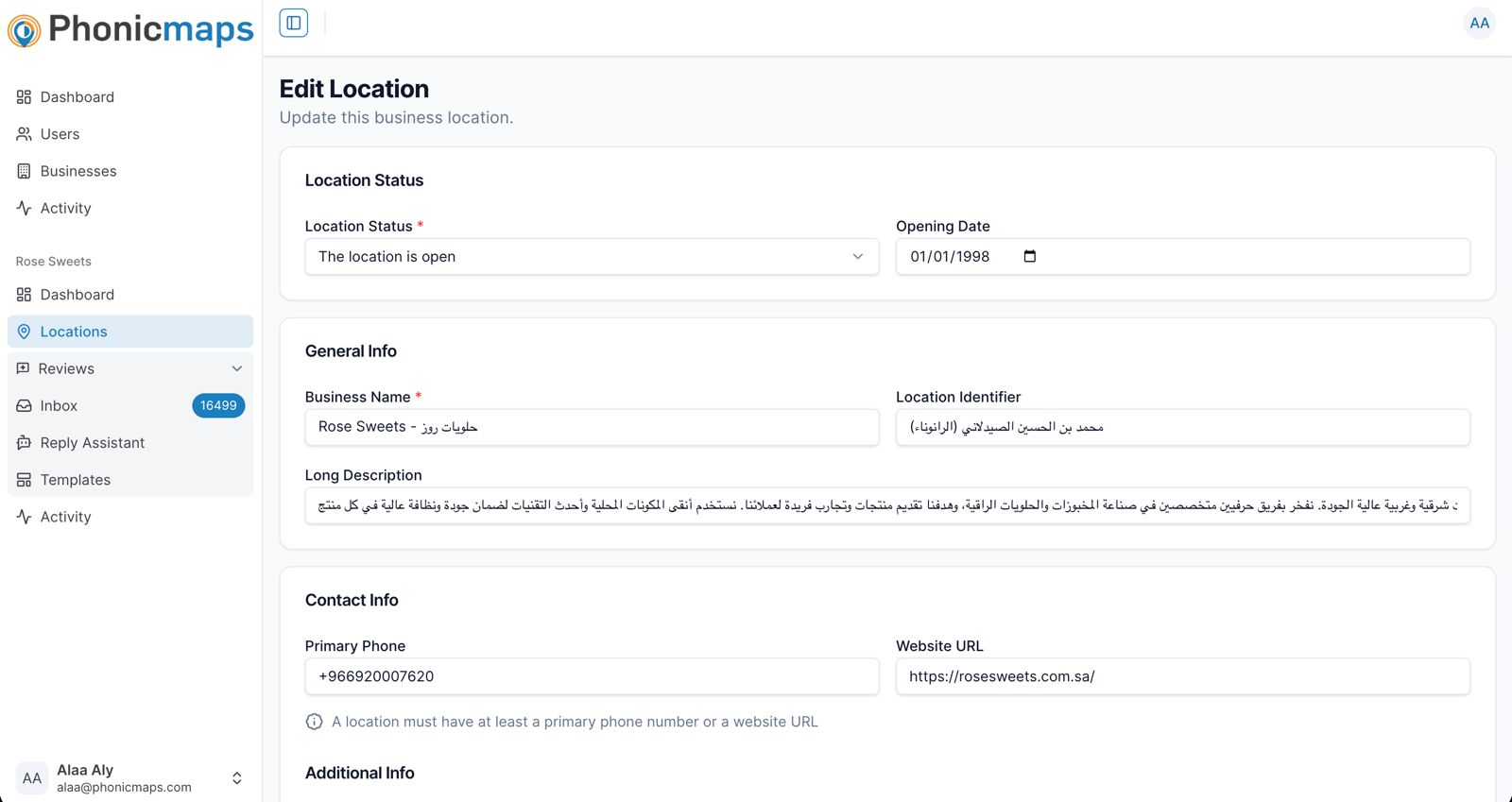Click the Users icon in sidebar
This screenshot has height=802, width=1512.
(25, 134)
